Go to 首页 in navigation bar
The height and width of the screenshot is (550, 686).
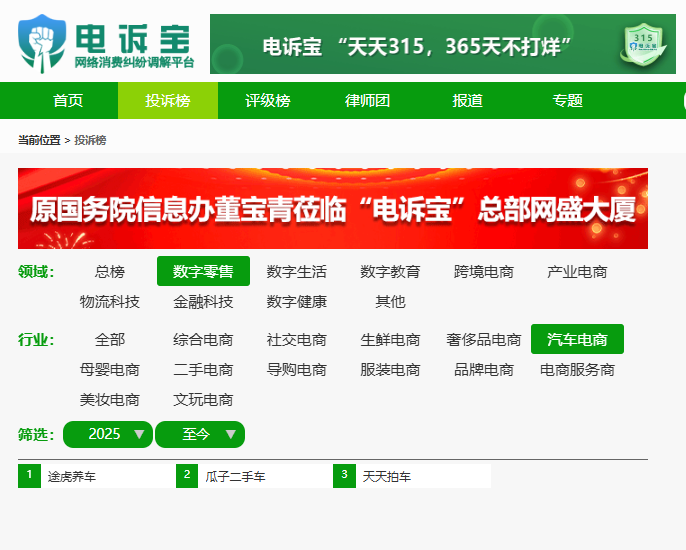tap(68, 101)
